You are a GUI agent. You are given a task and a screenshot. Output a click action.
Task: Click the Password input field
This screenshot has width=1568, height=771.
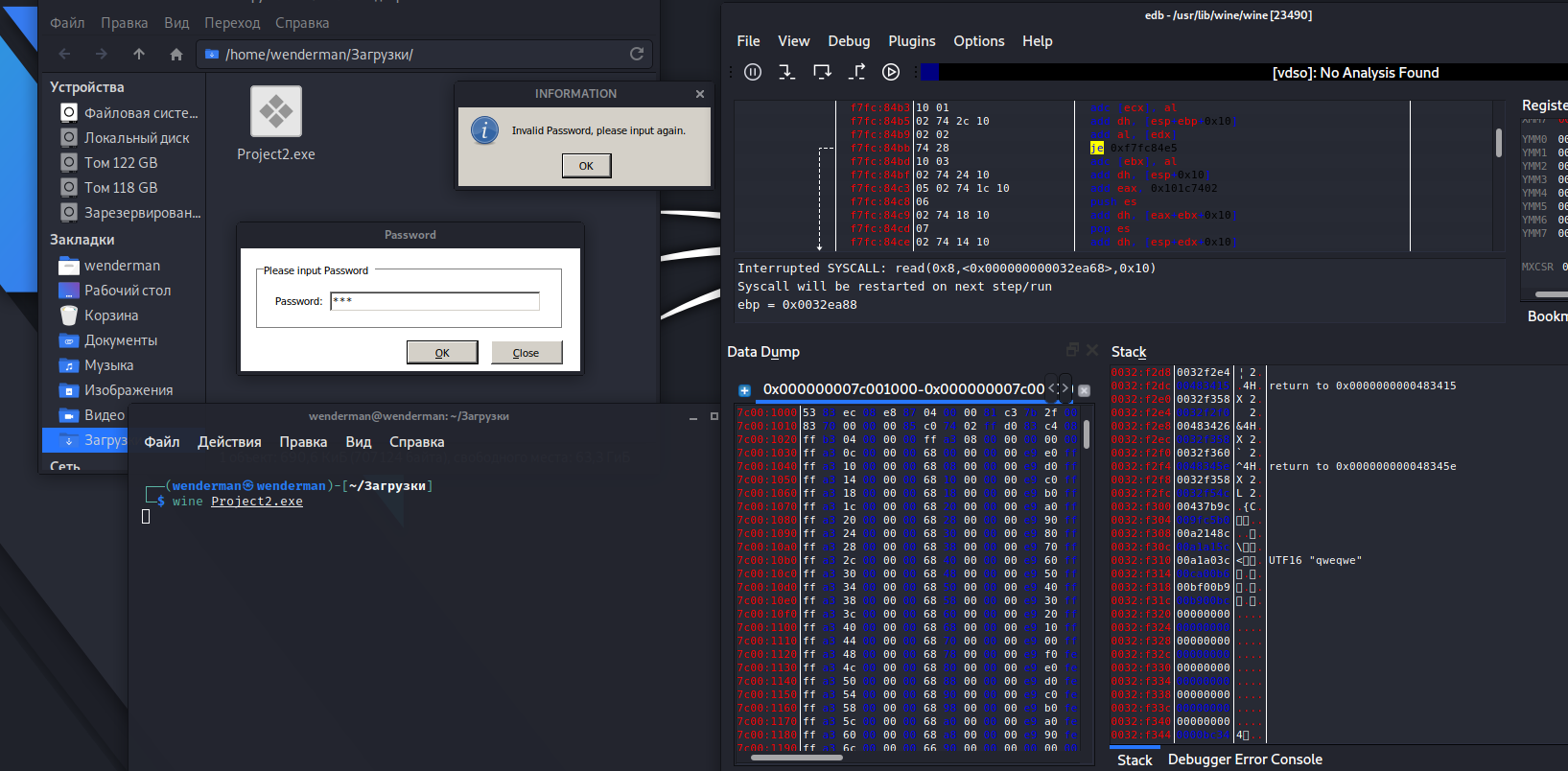tap(434, 301)
